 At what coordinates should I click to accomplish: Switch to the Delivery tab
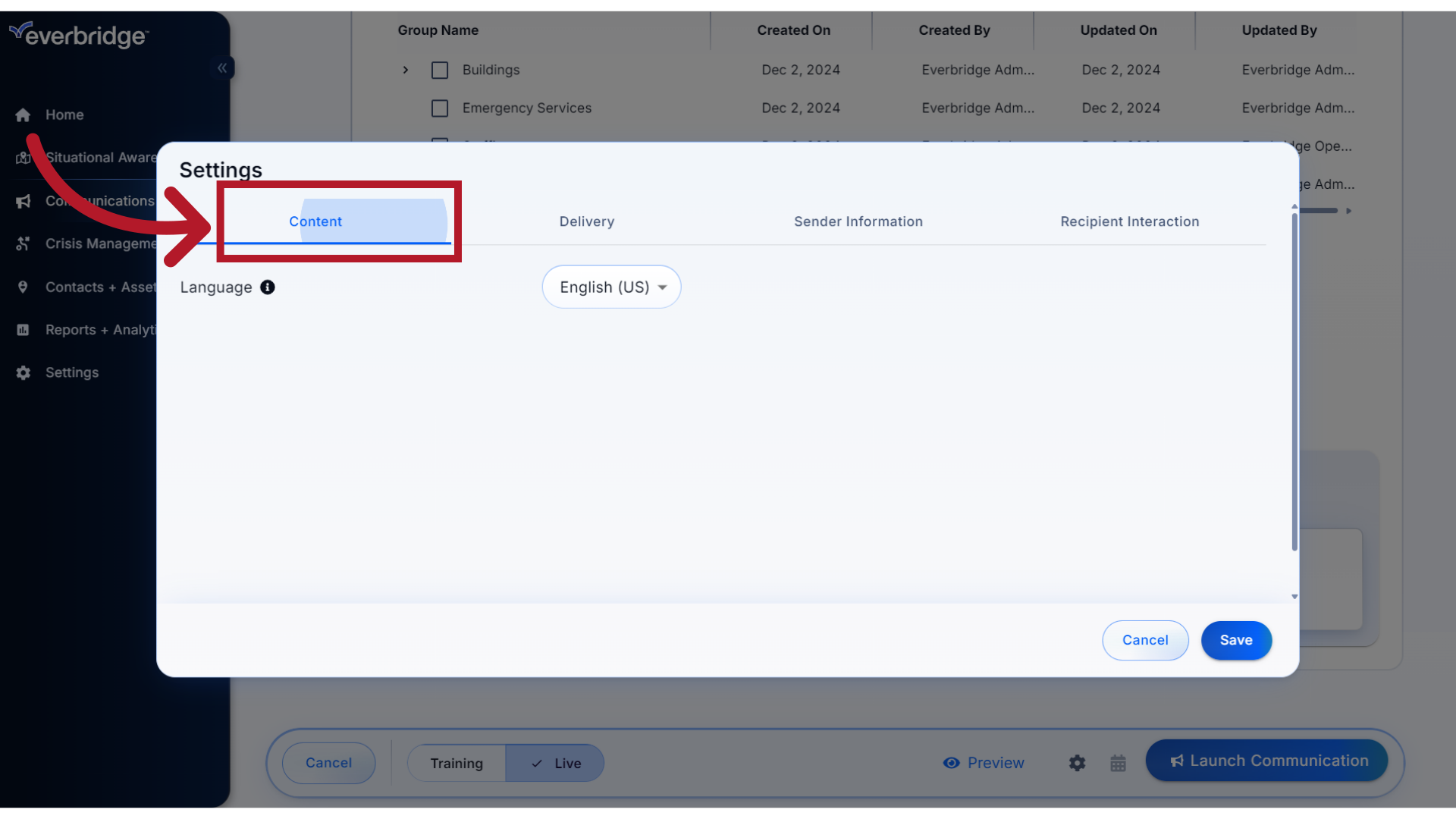587,221
